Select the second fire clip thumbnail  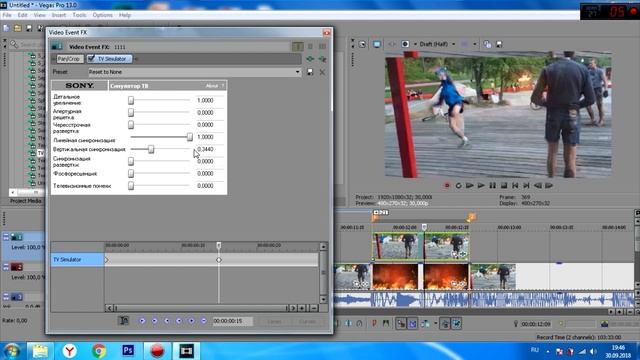tap(446, 276)
